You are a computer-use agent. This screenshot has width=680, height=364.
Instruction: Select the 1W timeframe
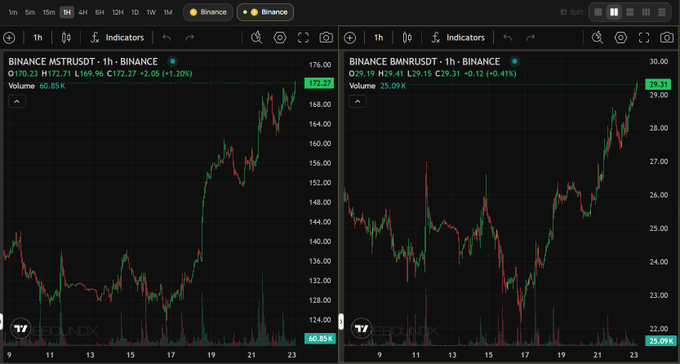(x=151, y=12)
